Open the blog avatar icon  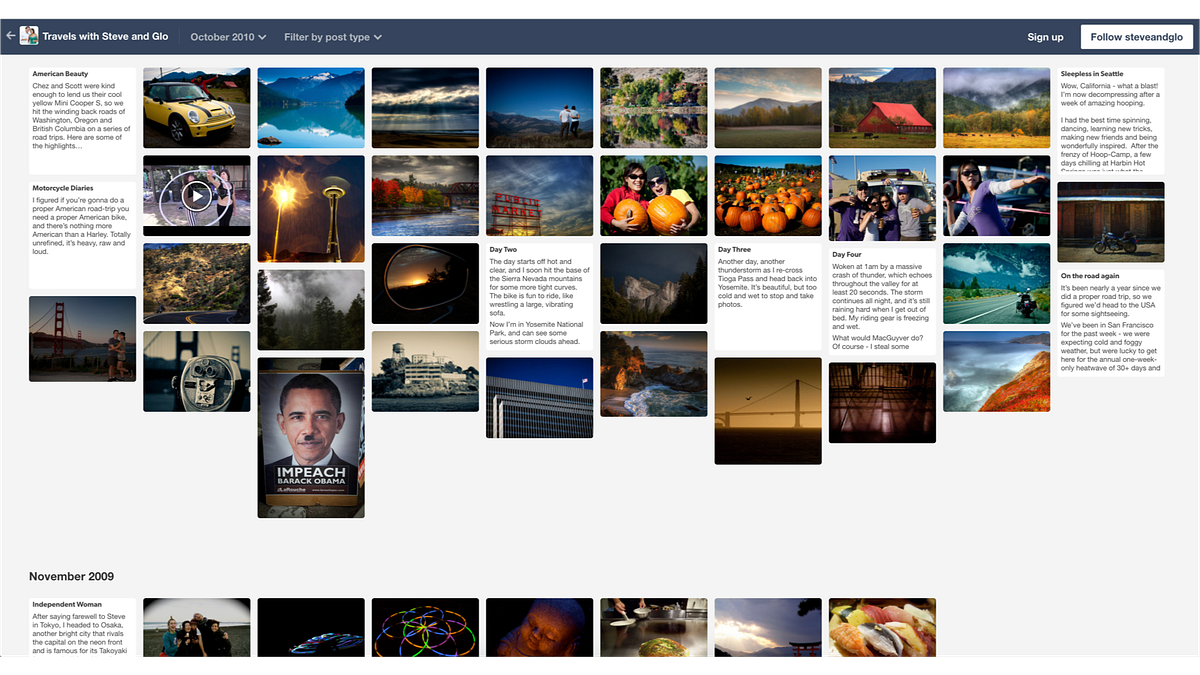pyautogui.click(x=29, y=36)
